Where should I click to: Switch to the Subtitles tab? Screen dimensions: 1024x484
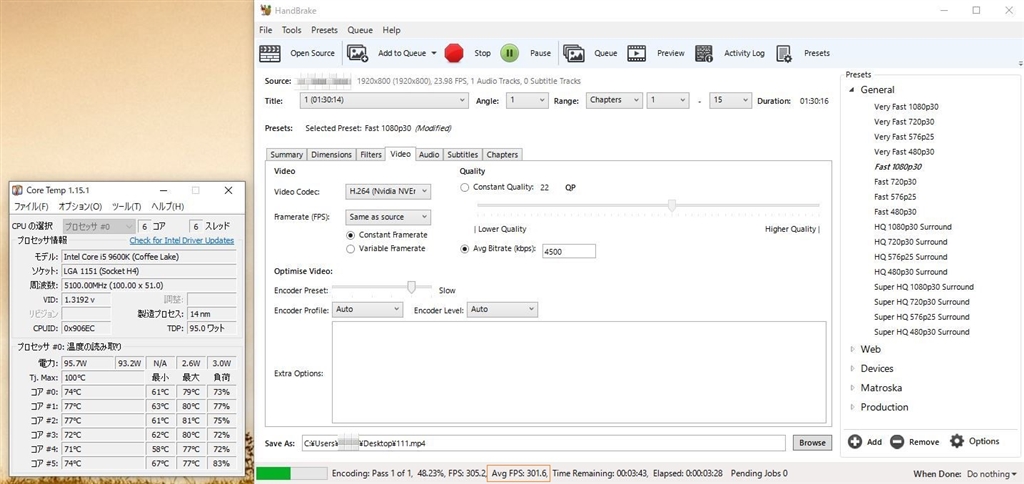coord(462,155)
